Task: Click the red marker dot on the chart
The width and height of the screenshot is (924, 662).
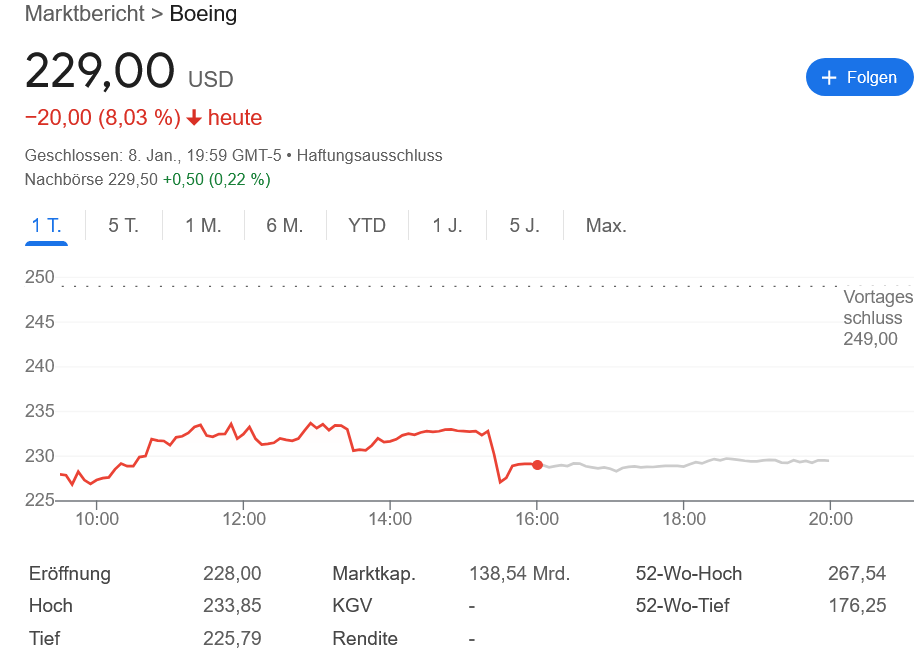Action: point(537,464)
